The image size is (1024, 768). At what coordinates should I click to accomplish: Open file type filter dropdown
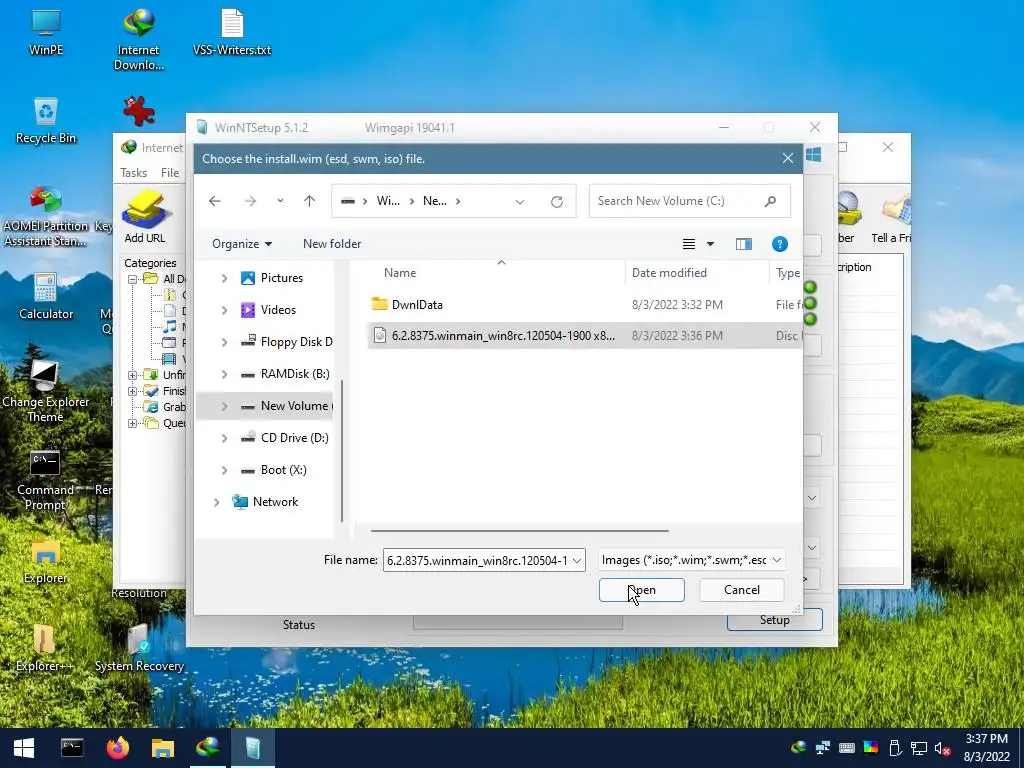[x=777, y=560]
